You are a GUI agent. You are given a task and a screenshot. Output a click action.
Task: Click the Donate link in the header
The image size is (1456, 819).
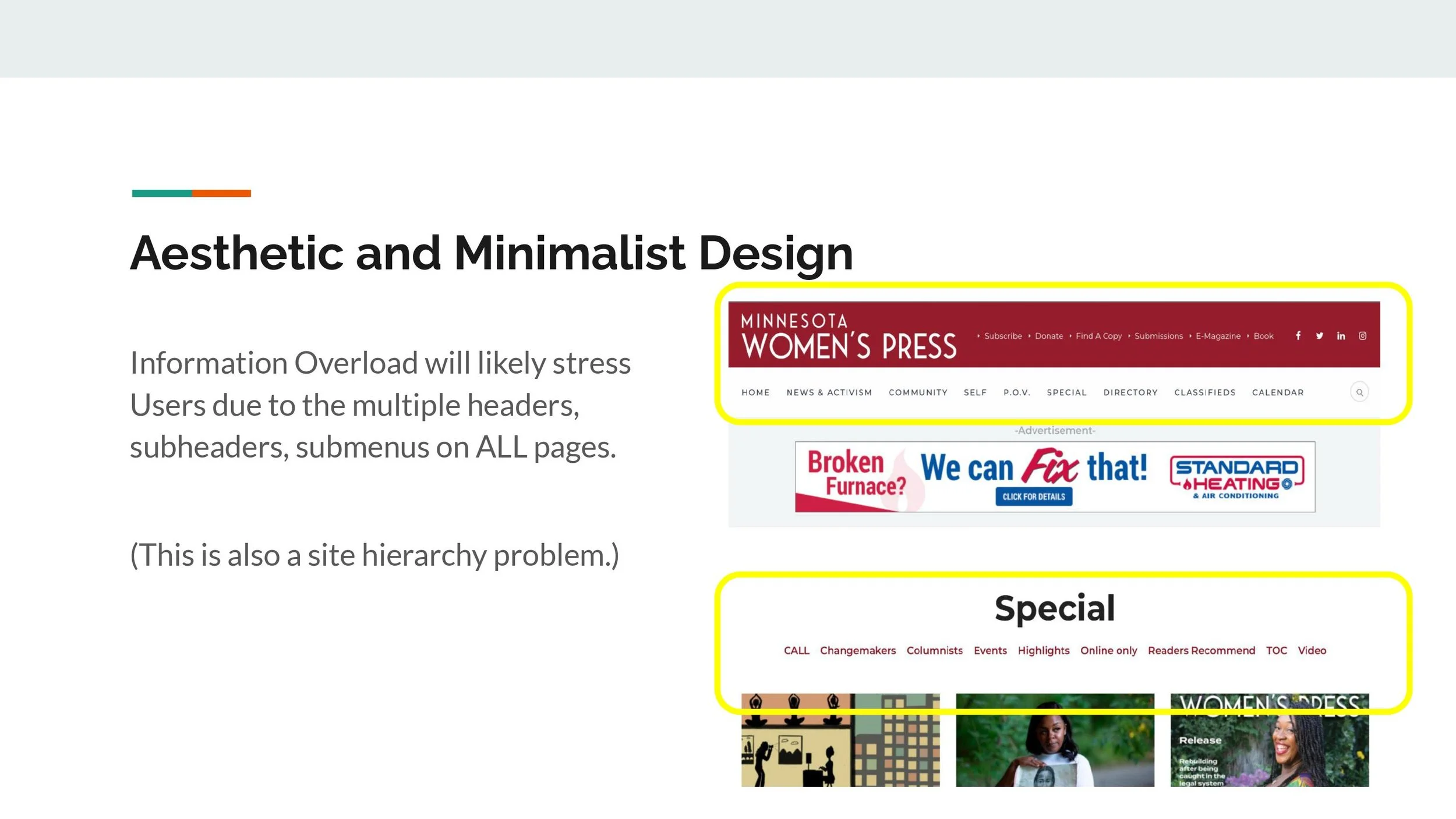pos(1048,336)
